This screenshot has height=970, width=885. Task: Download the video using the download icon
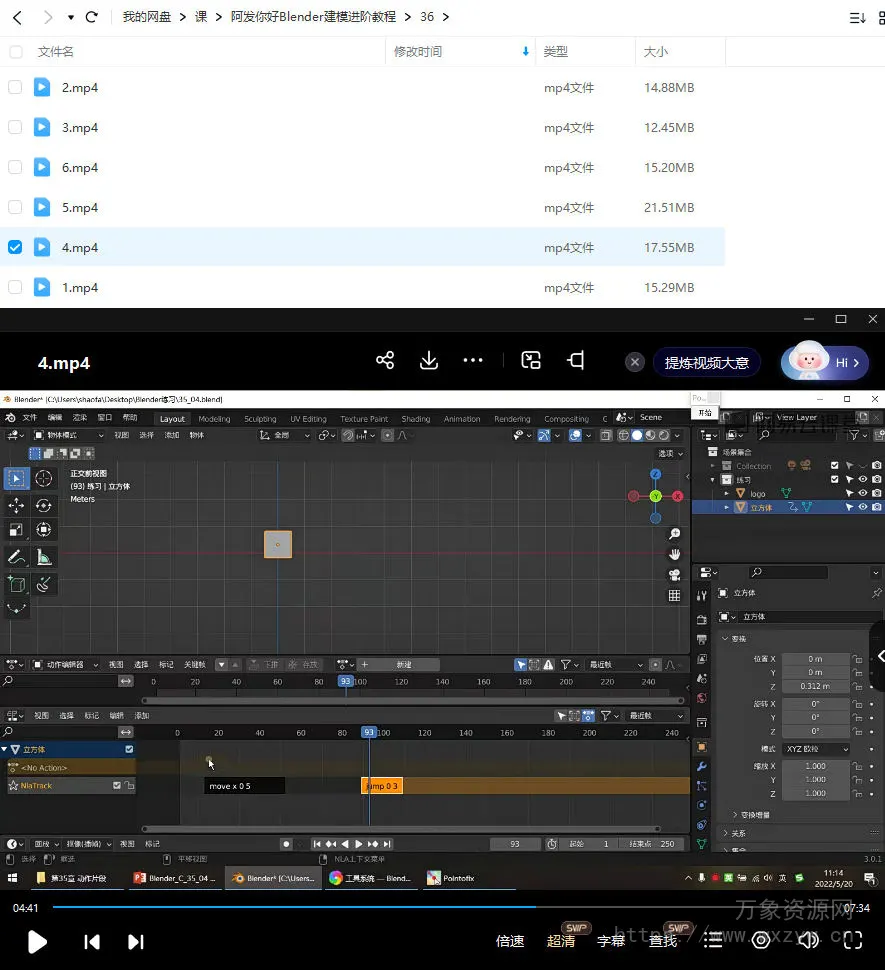[x=429, y=361]
